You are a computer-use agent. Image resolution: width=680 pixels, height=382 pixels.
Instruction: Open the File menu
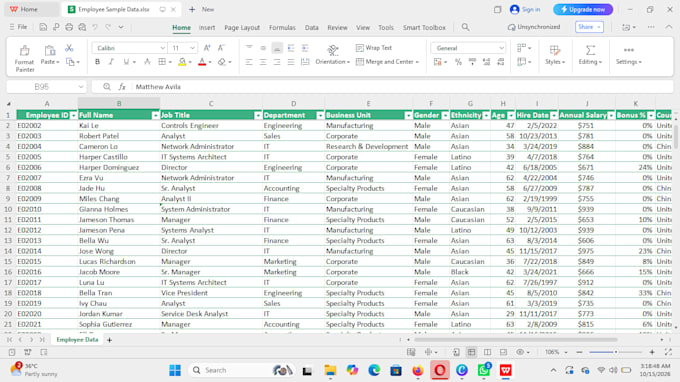click(18, 27)
